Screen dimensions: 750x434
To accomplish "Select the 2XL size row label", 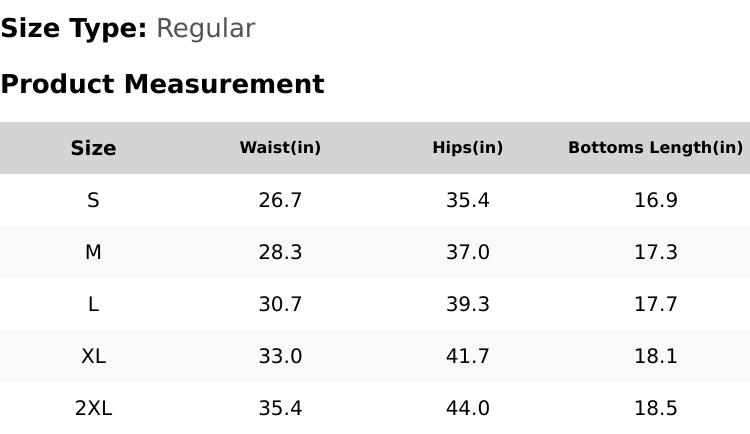I will click(93, 408).
